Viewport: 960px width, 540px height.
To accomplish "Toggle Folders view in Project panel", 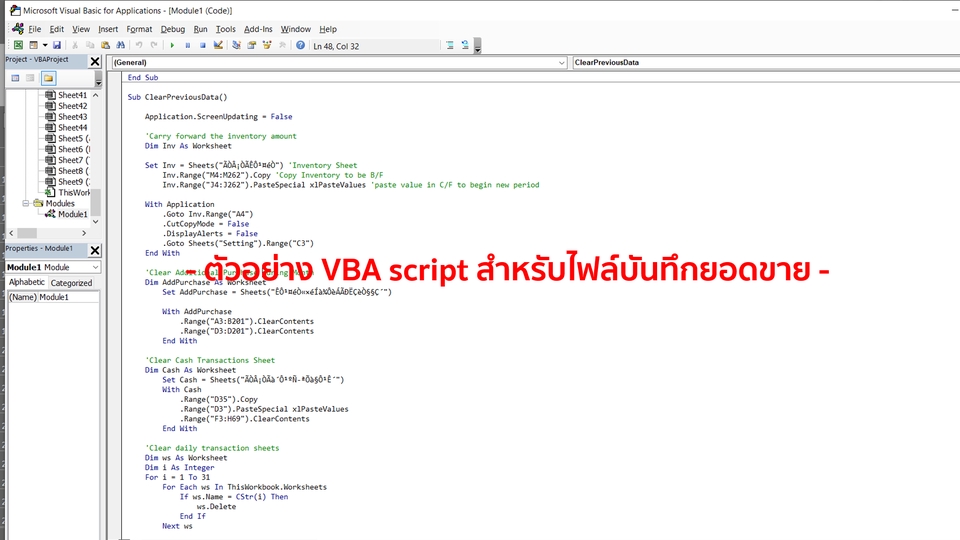I will click(x=48, y=78).
